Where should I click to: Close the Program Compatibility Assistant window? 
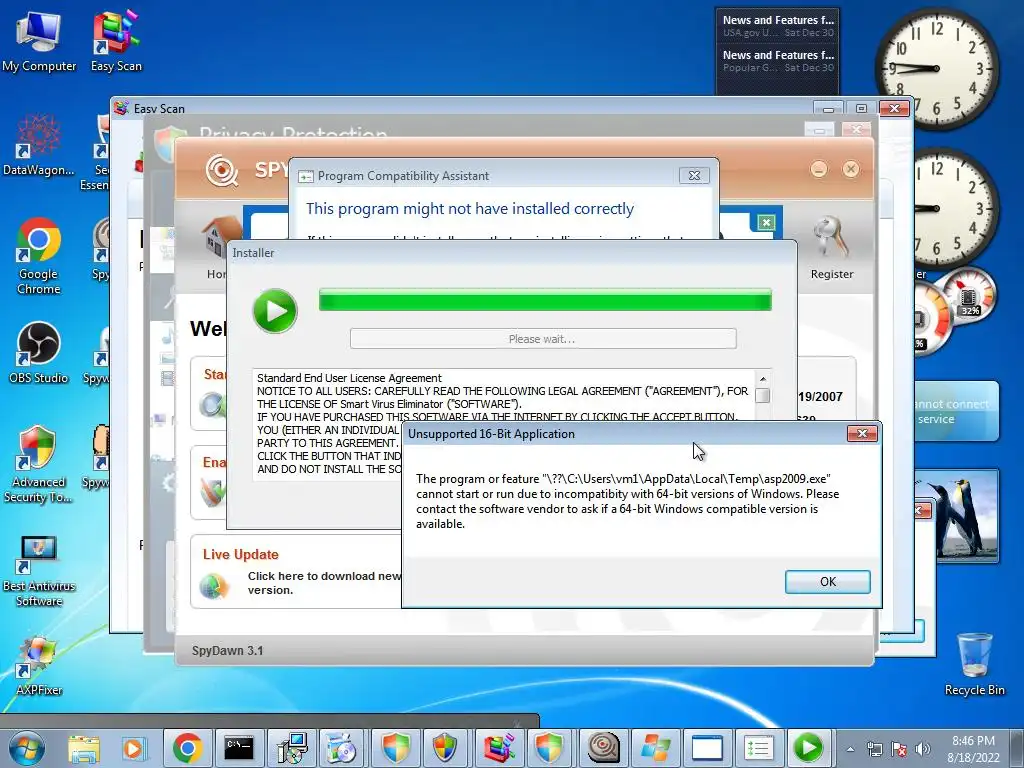(694, 176)
